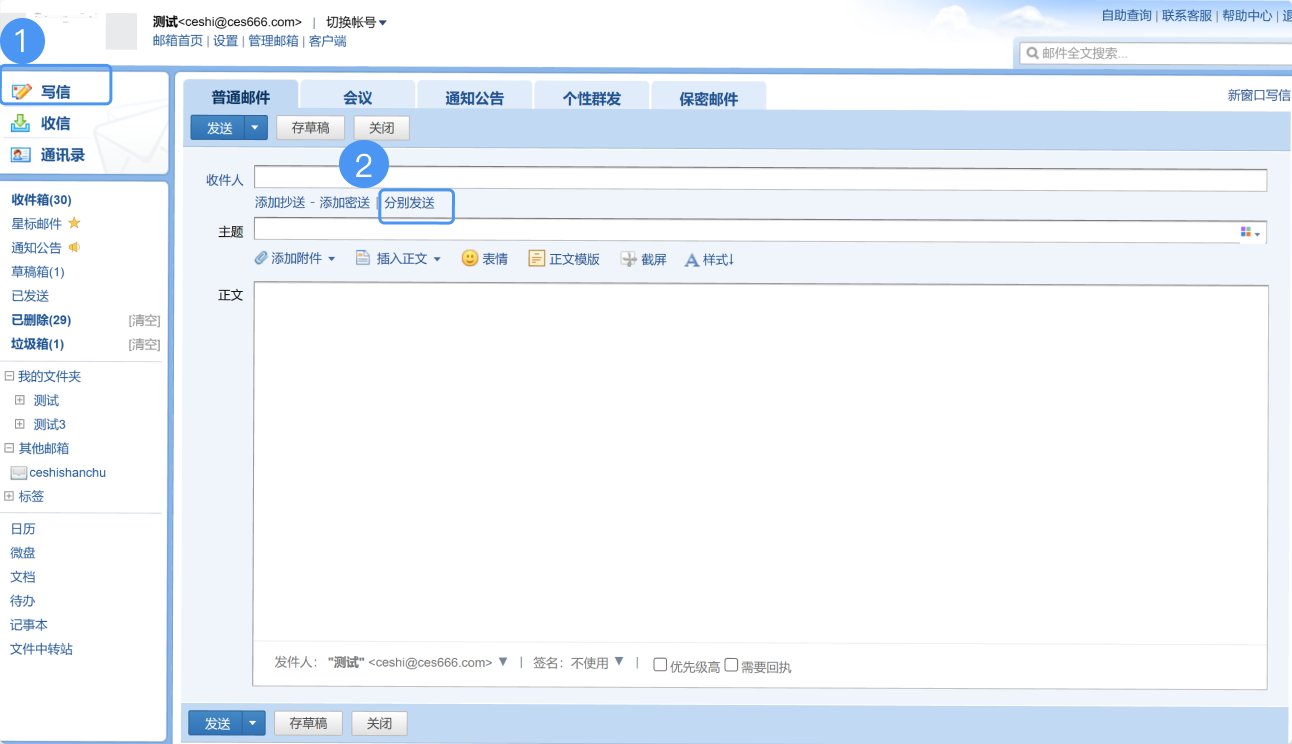Click the star icon beside 星标邮件
This screenshot has width=1292, height=744.
(74, 223)
